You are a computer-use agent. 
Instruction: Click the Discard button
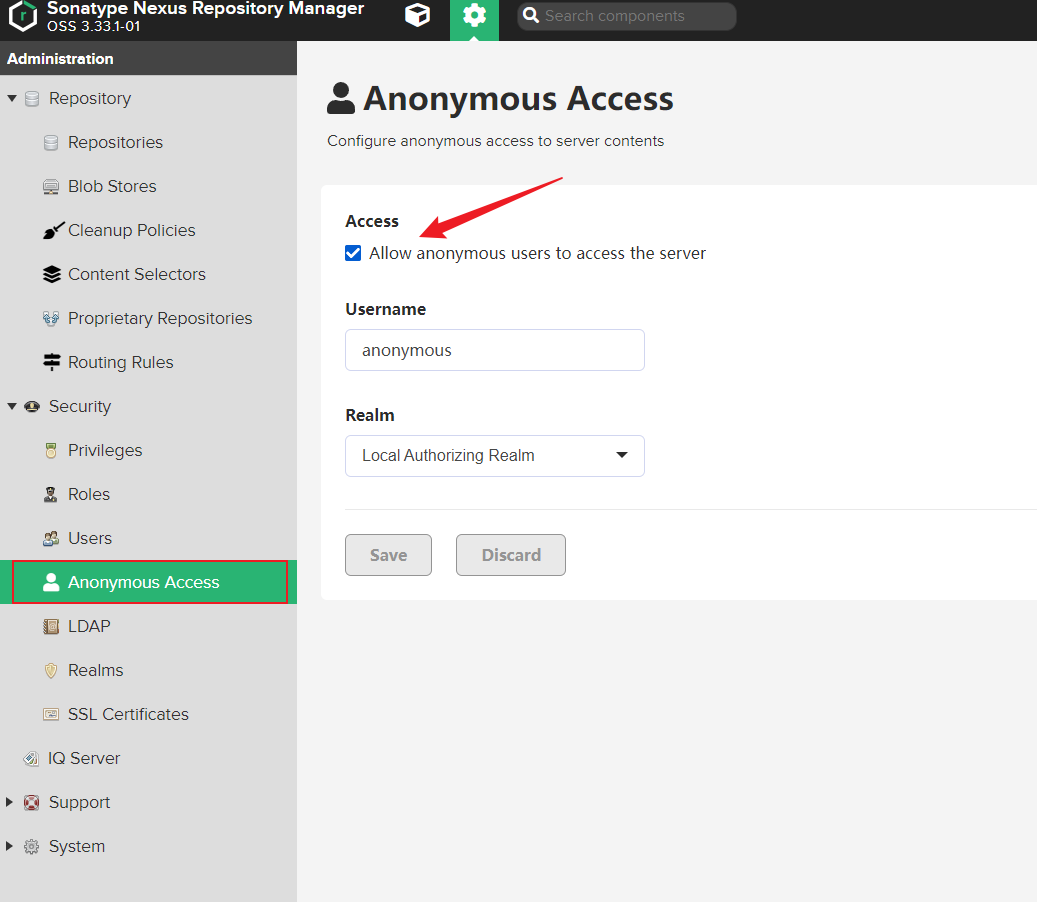[511, 555]
